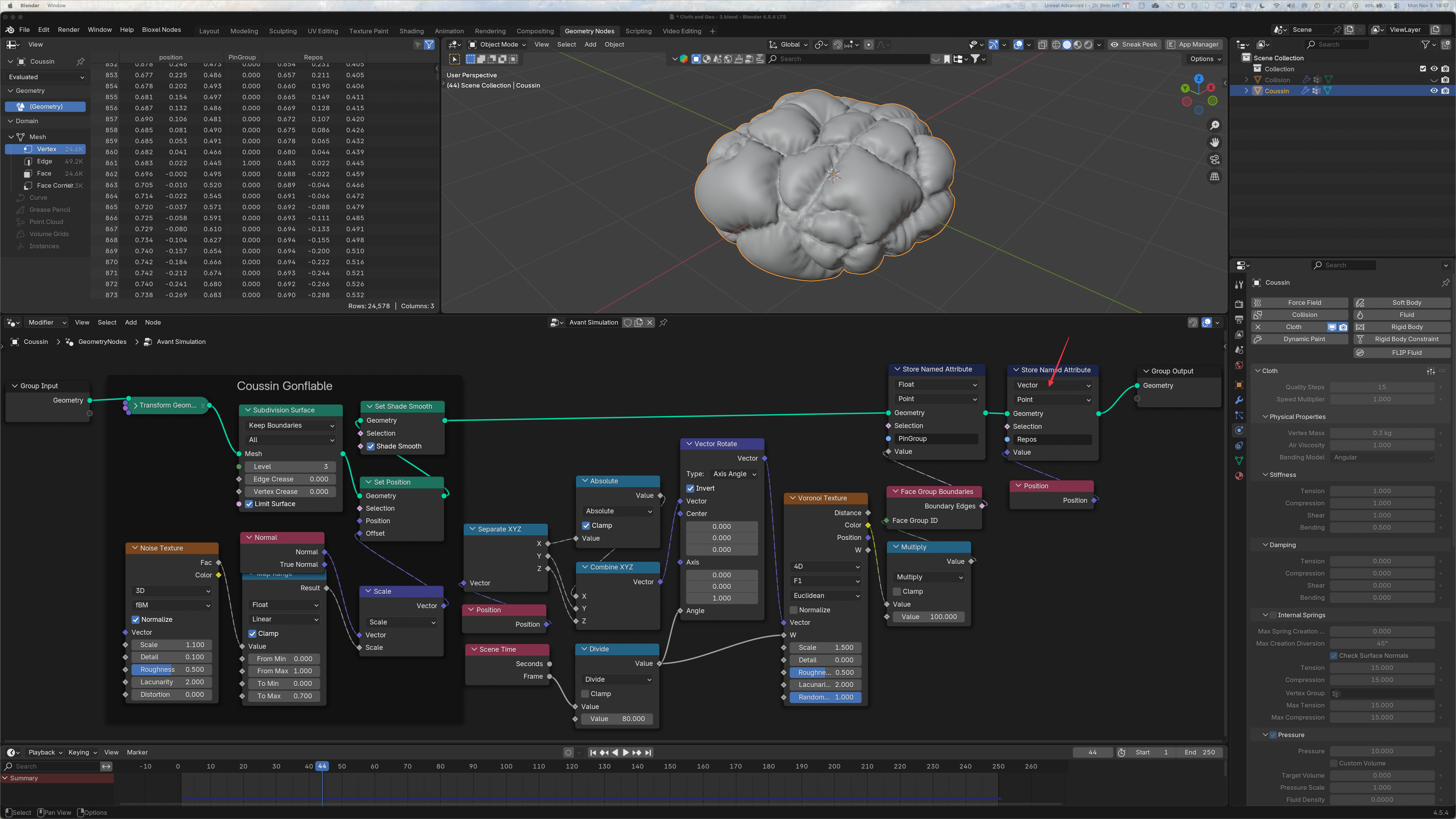Viewport: 1456px width, 819px height.
Task: Switch perspective/orthographic grid gizmo
Action: click(x=1214, y=177)
